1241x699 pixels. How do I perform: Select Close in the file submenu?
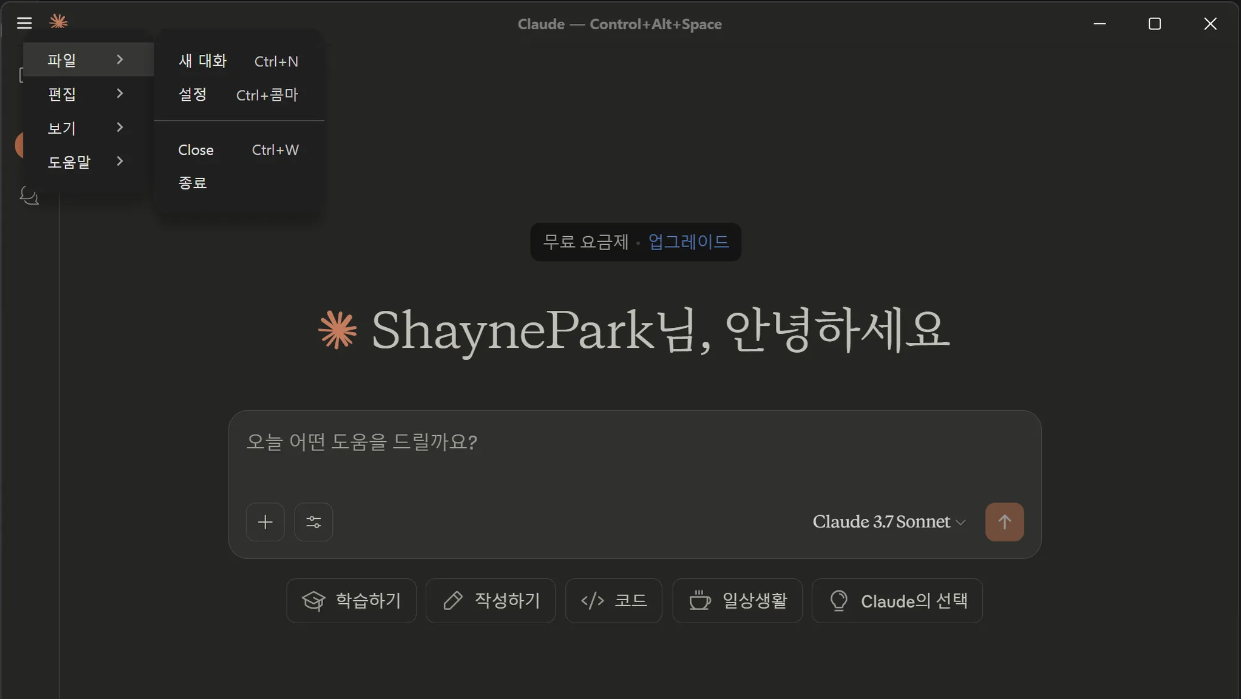pos(239,150)
